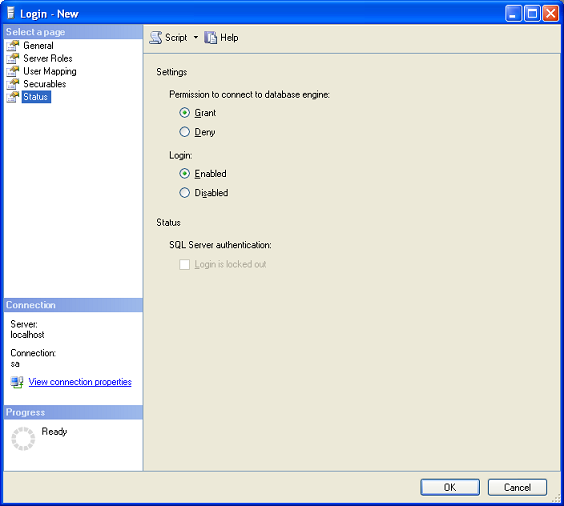Toggle the Login is locked out checkbox

[185, 265]
